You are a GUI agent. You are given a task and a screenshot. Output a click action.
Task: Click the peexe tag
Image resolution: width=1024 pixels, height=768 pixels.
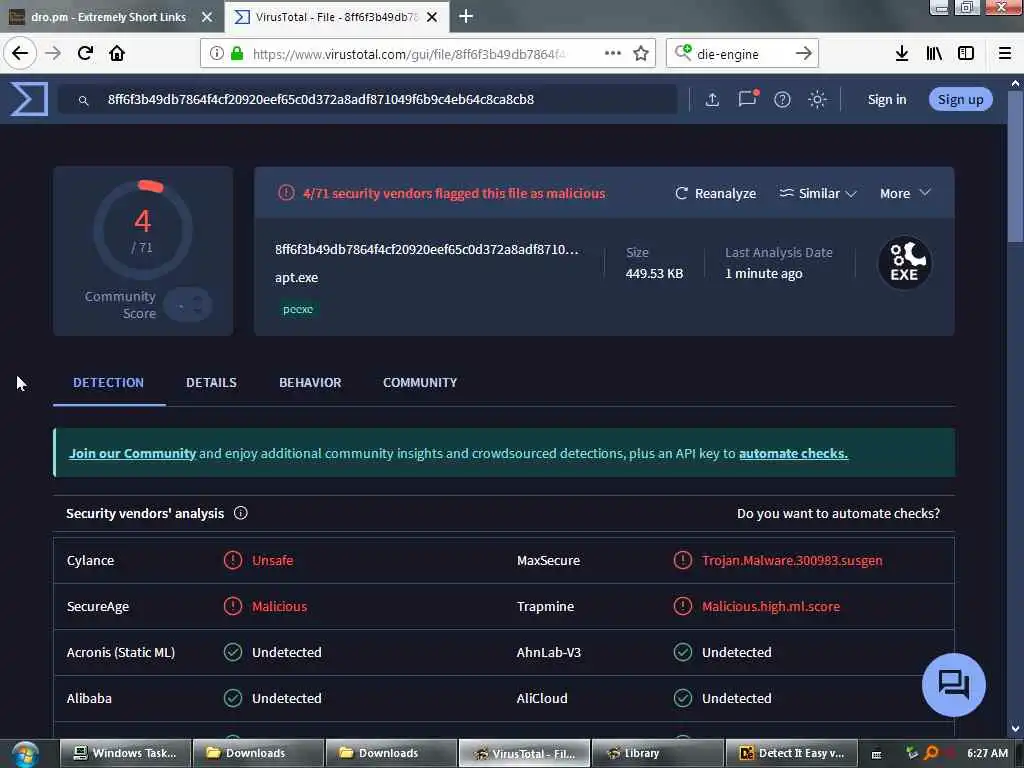coord(298,310)
